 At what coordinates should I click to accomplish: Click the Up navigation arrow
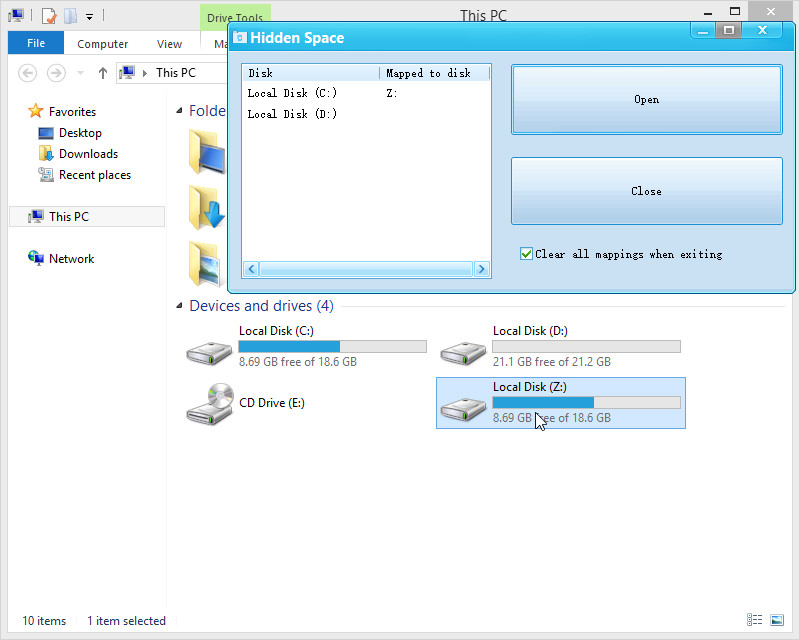click(x=103, y=72)
